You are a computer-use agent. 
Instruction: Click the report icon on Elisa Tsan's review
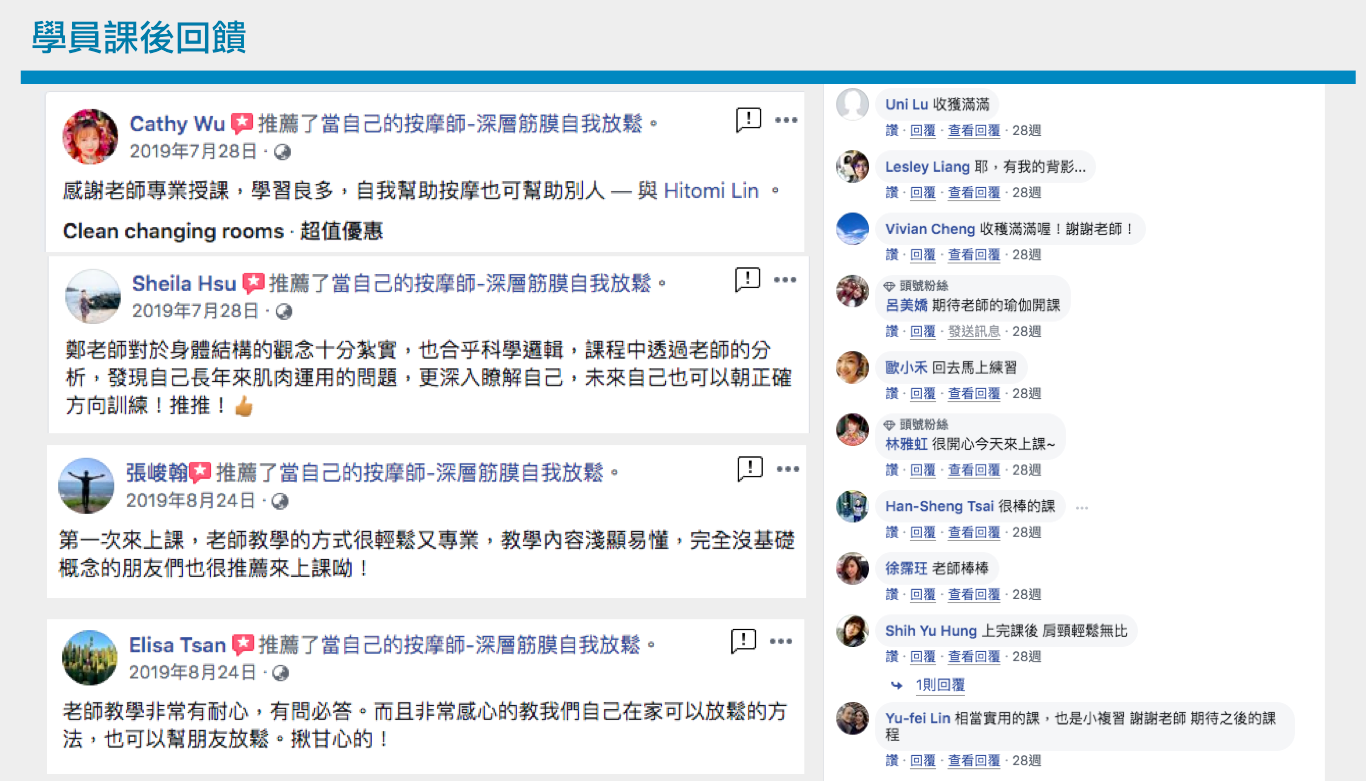(743, 641)
